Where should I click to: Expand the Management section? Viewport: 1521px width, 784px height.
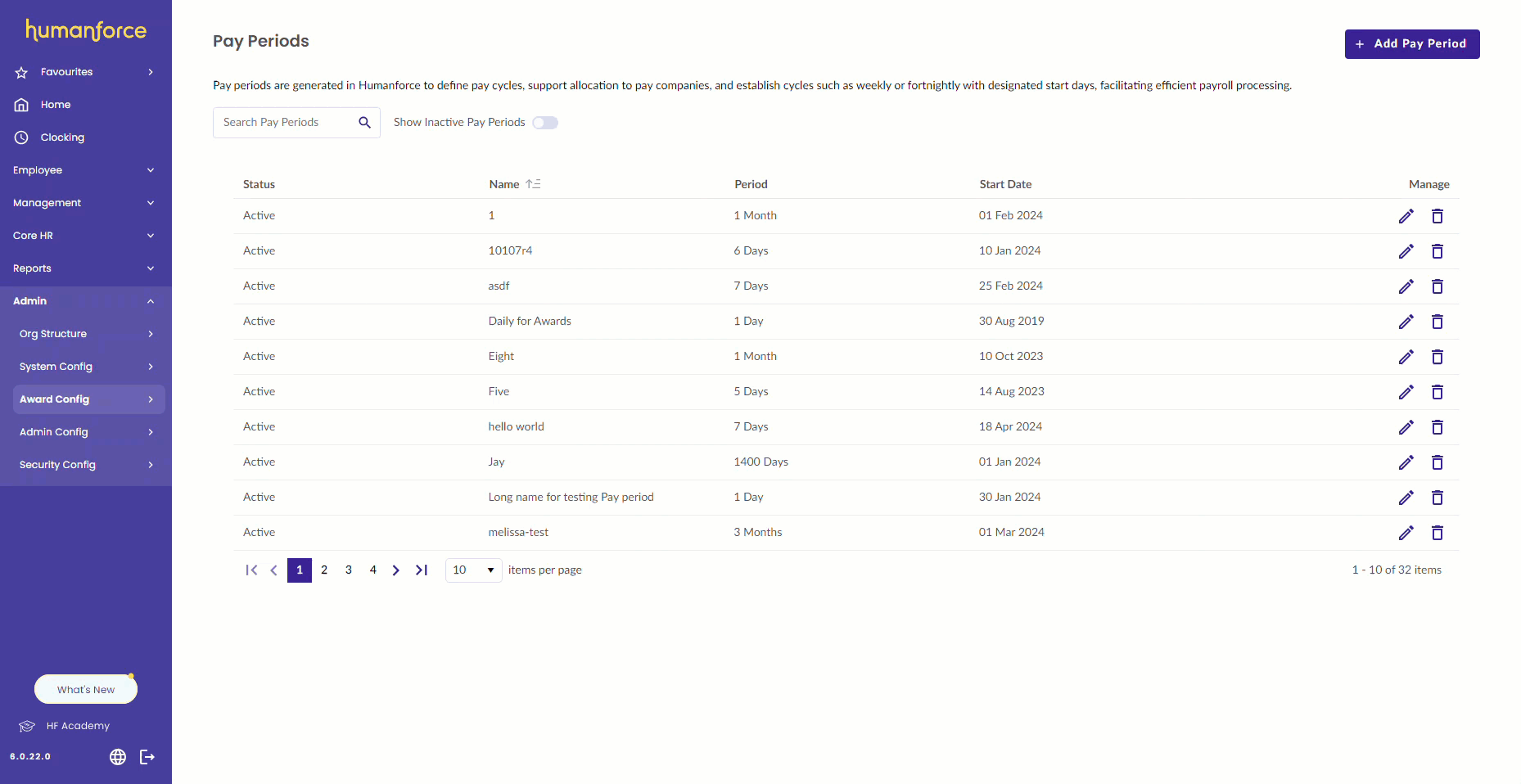tap(86, 203)
